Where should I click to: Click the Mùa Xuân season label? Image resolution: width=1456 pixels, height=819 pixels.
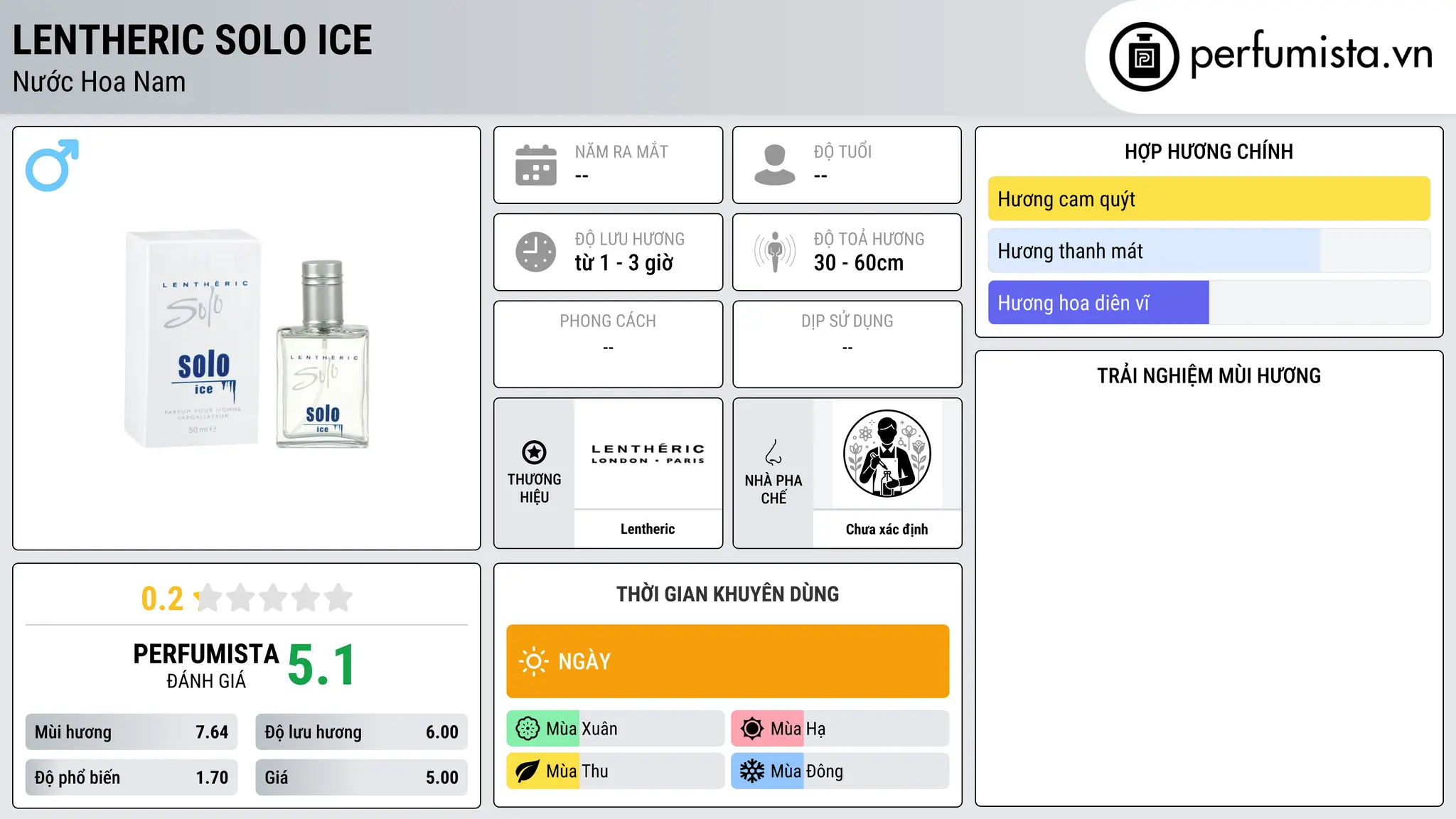(x=582, y=729)
